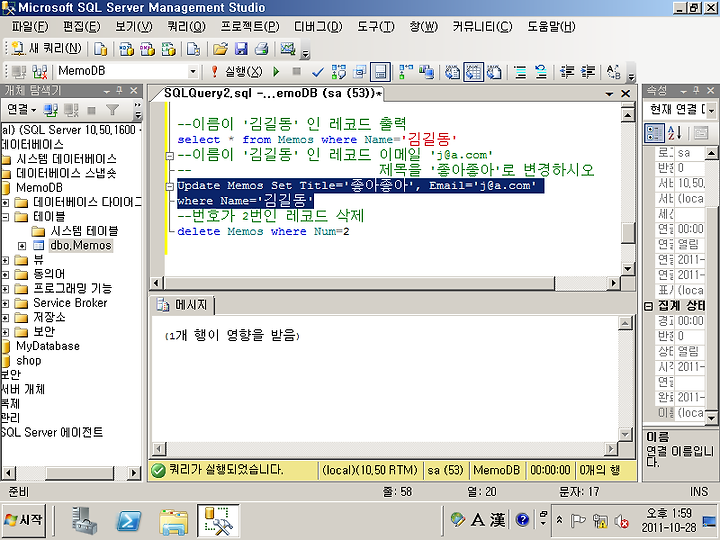Select the 메시지 results tab
720x540 pixels.
184,305
